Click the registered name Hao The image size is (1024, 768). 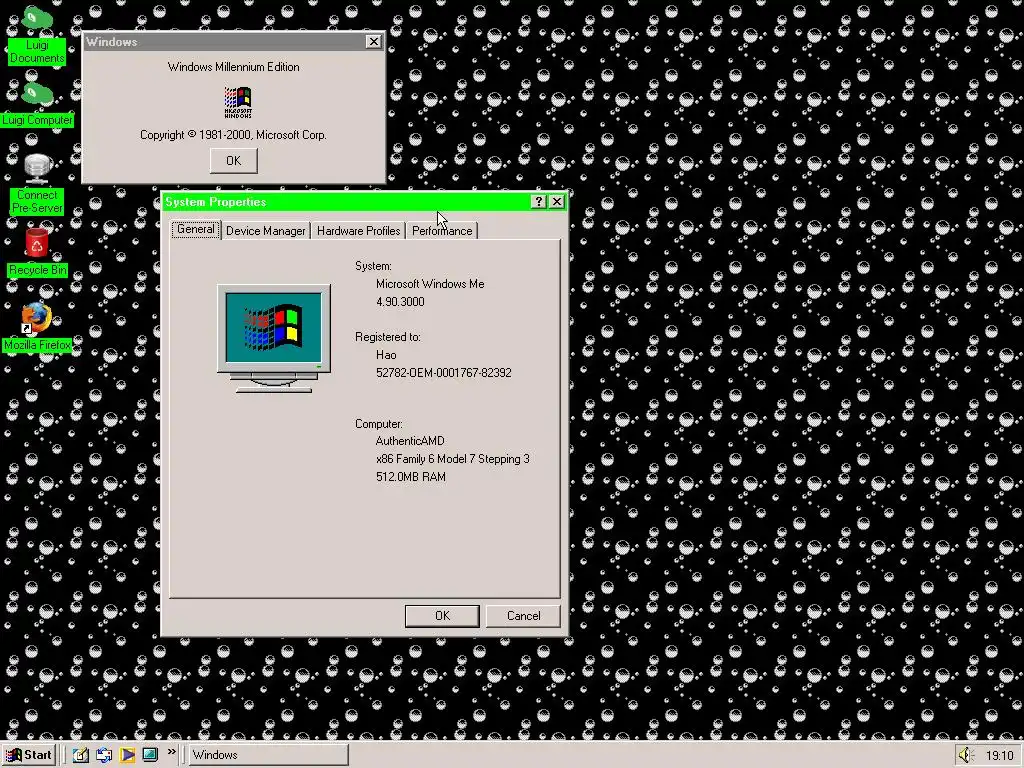[x=386, y=355]
